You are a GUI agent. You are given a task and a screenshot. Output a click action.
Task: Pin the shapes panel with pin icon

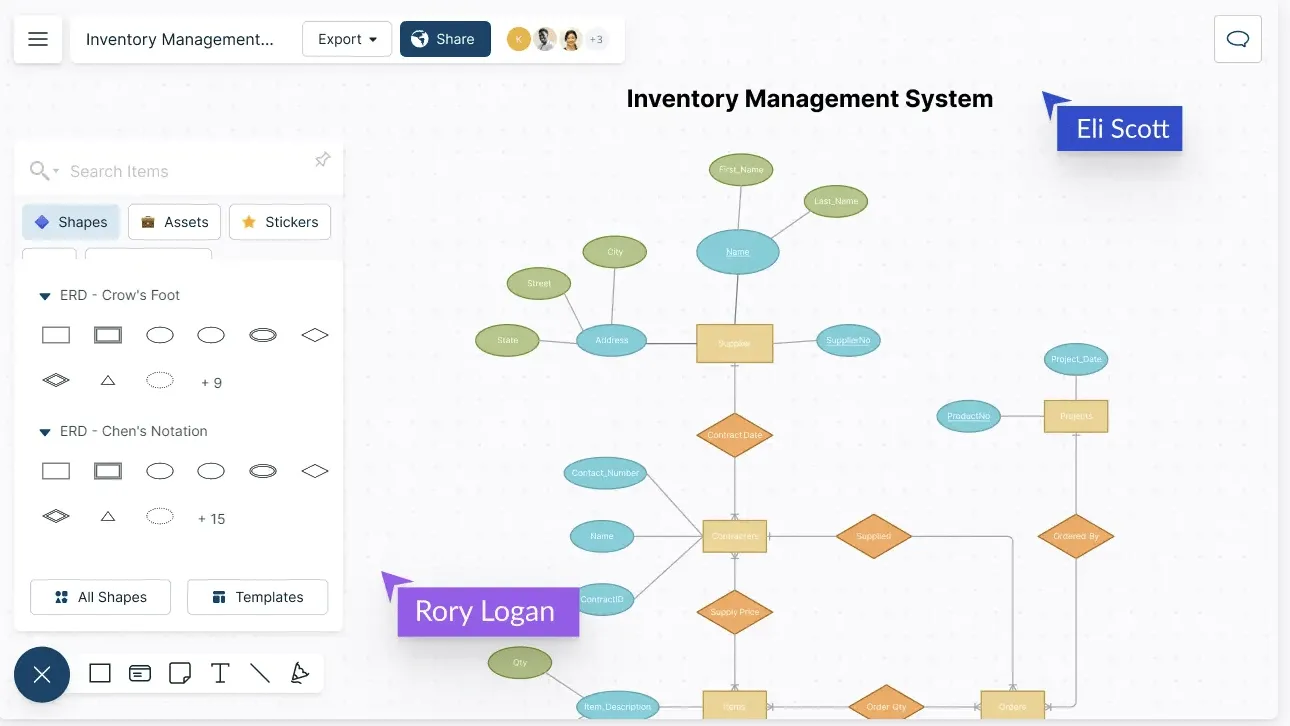pyautogui.click(x=322, y=160)
